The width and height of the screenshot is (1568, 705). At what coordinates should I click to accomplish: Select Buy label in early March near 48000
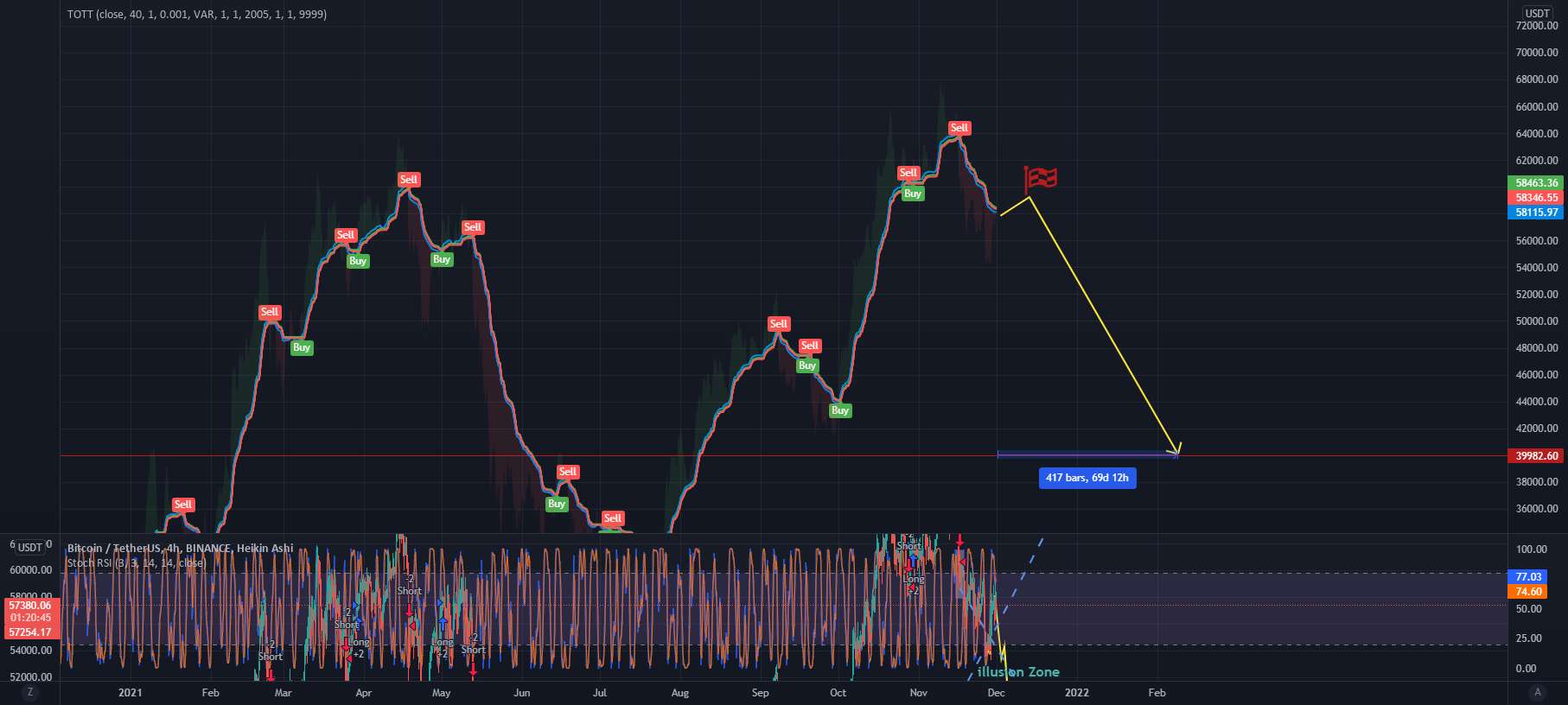pos(302,347)
